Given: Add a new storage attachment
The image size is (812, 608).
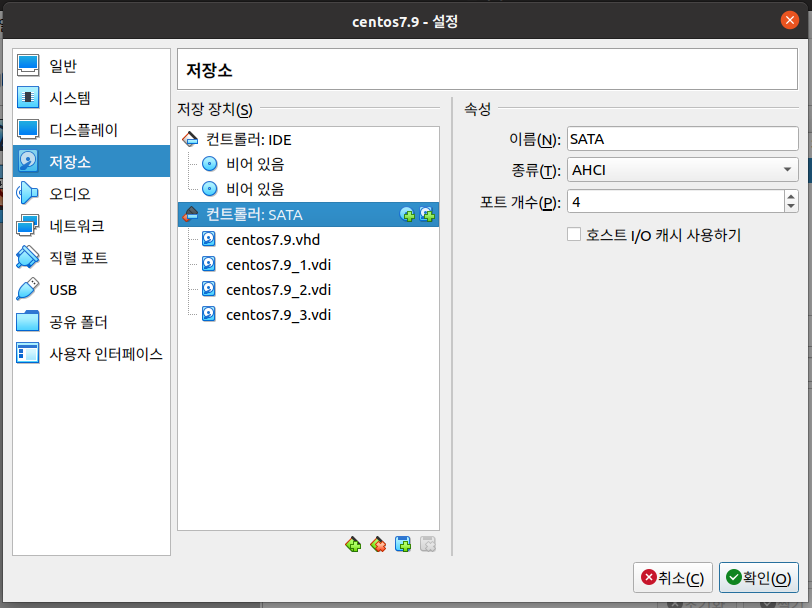Looking at the screenshot, I should tap(403, 544).
